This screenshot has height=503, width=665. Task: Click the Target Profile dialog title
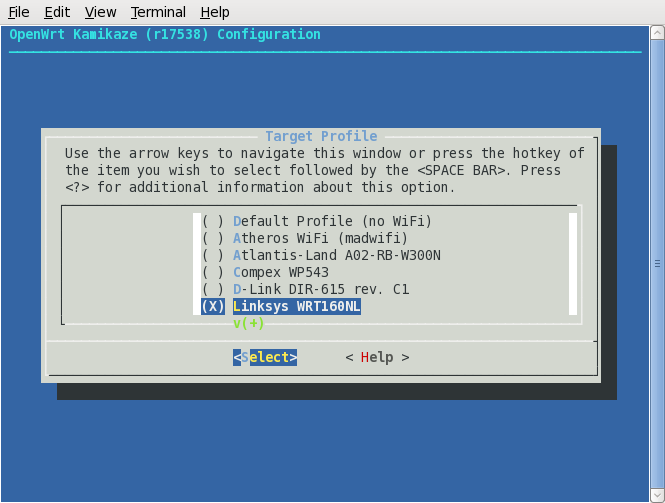coord(321,136)
